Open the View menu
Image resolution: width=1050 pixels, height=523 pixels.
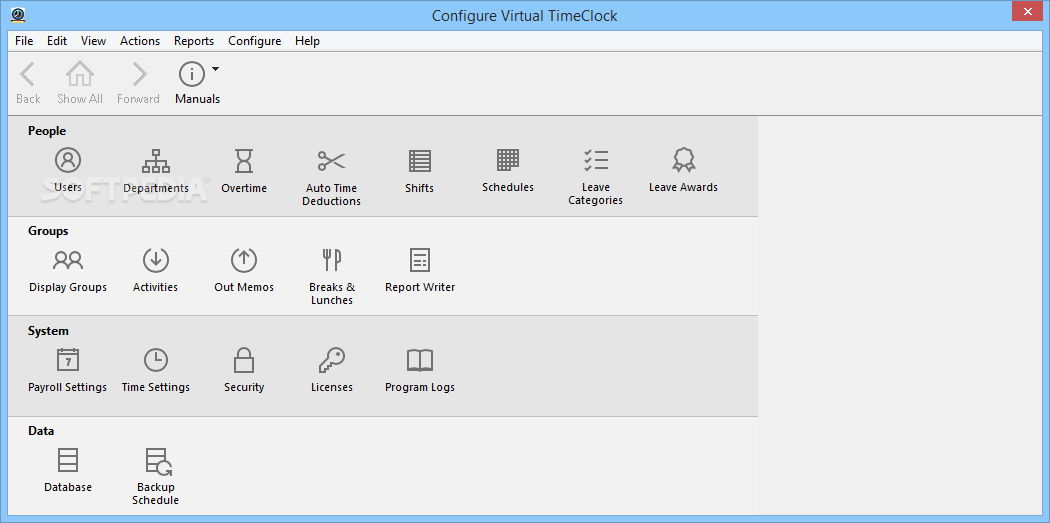94,41
